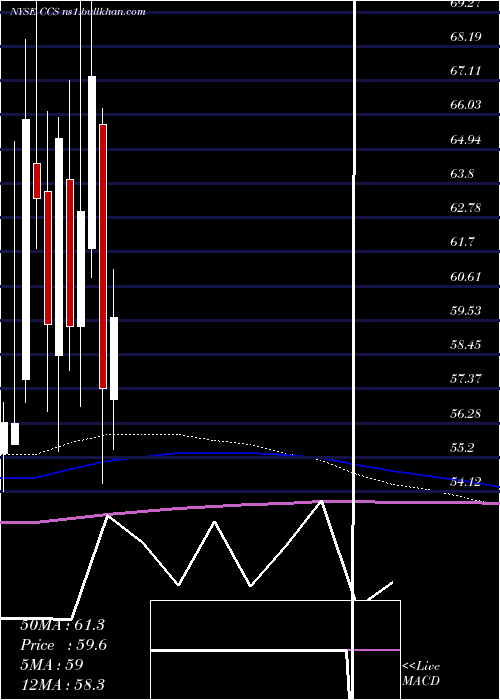
Task: Click the 60.61 price axis label
Action: (x=466, y=276)
